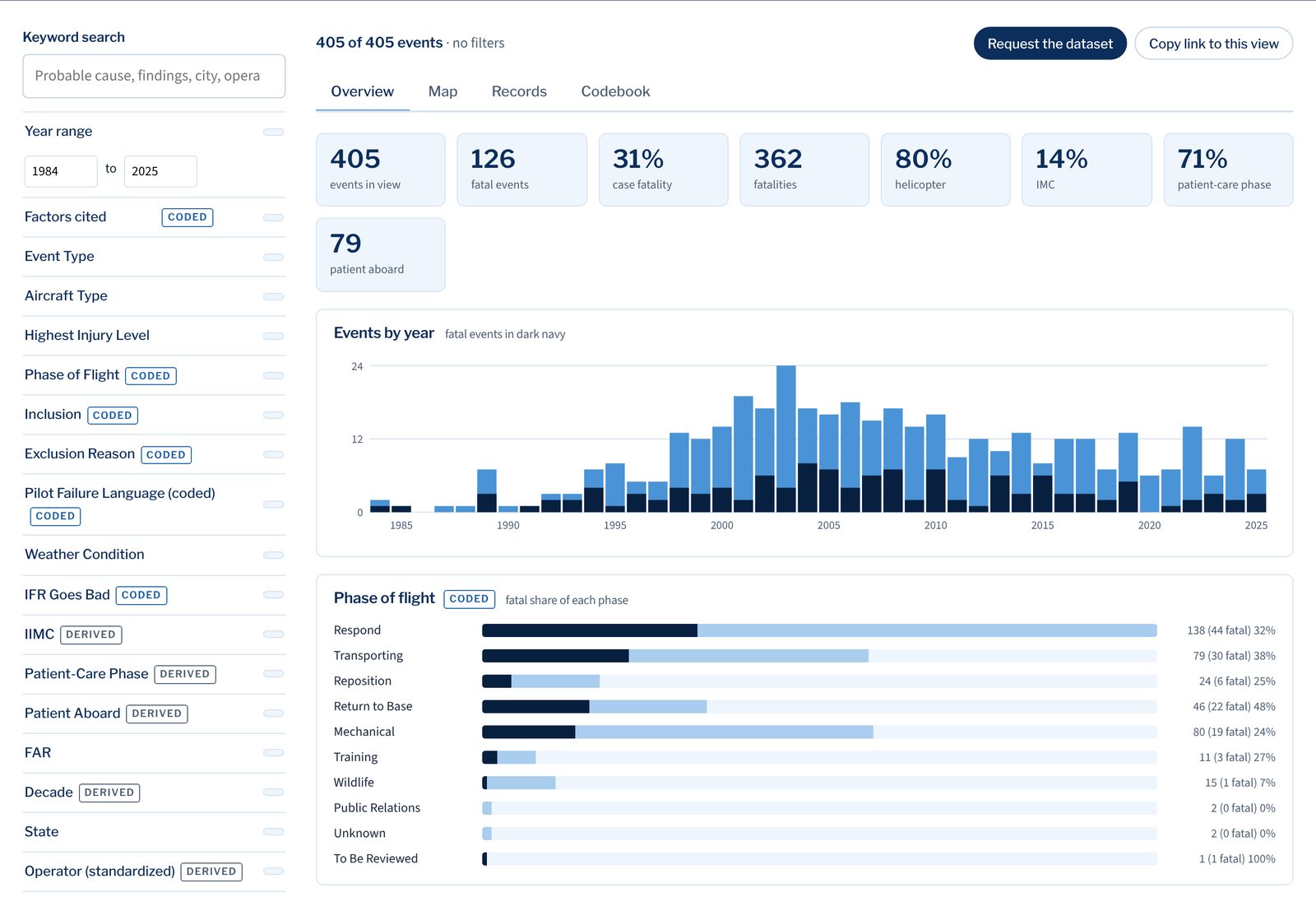
Task: Click the '405 of 405 events' heading
Action: pos(379,43)
